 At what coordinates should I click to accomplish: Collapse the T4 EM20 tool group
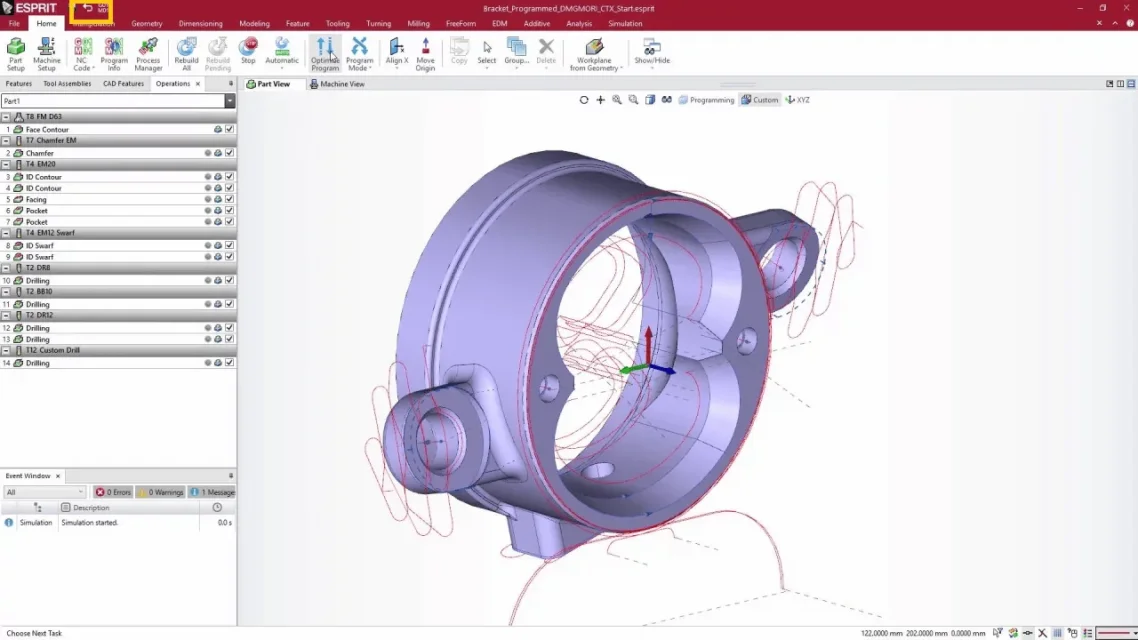(x=6, y=165)
